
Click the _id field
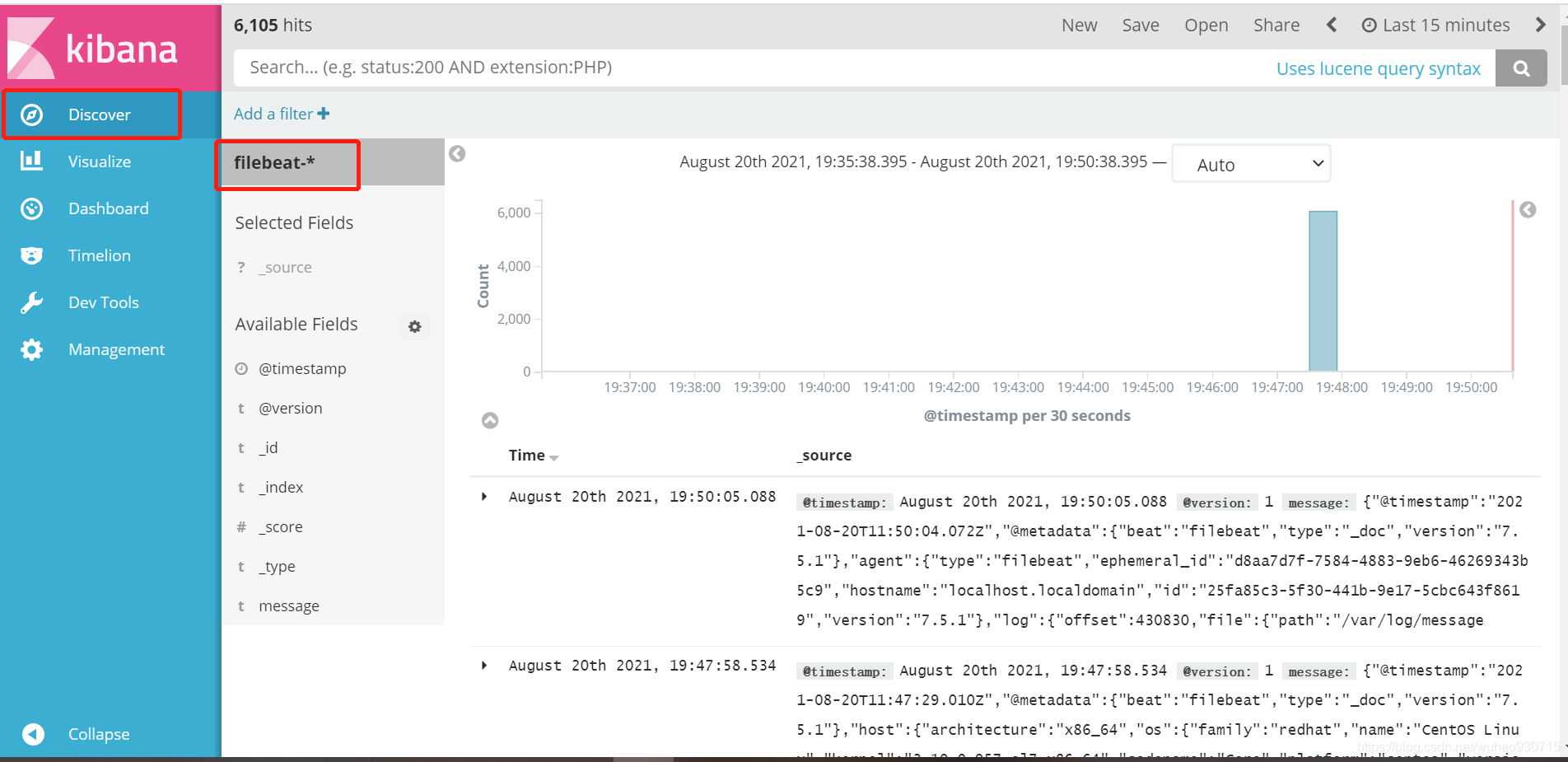click(x=268, y=448)
